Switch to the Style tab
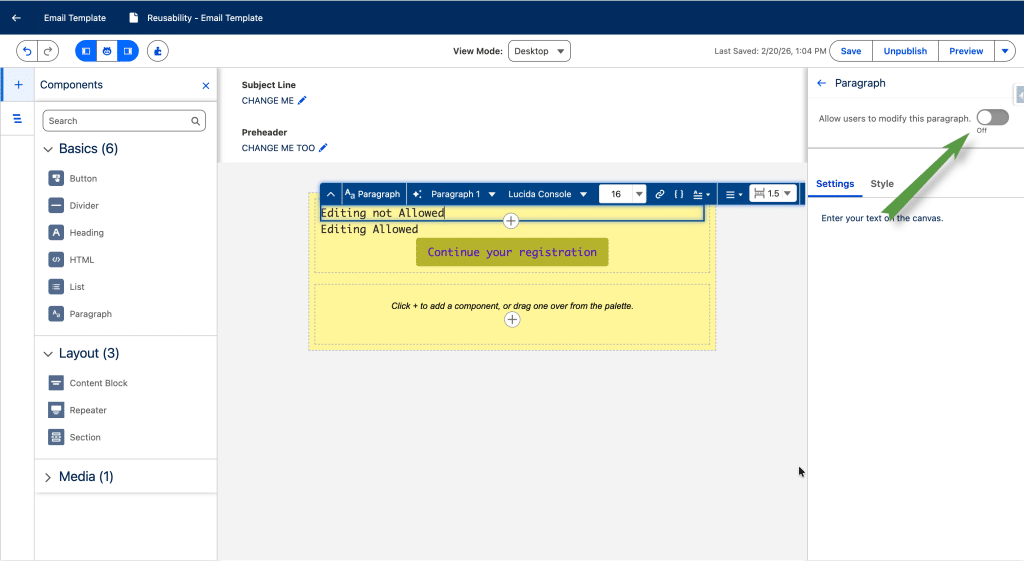1024x561 pixels. coord(881,184)
